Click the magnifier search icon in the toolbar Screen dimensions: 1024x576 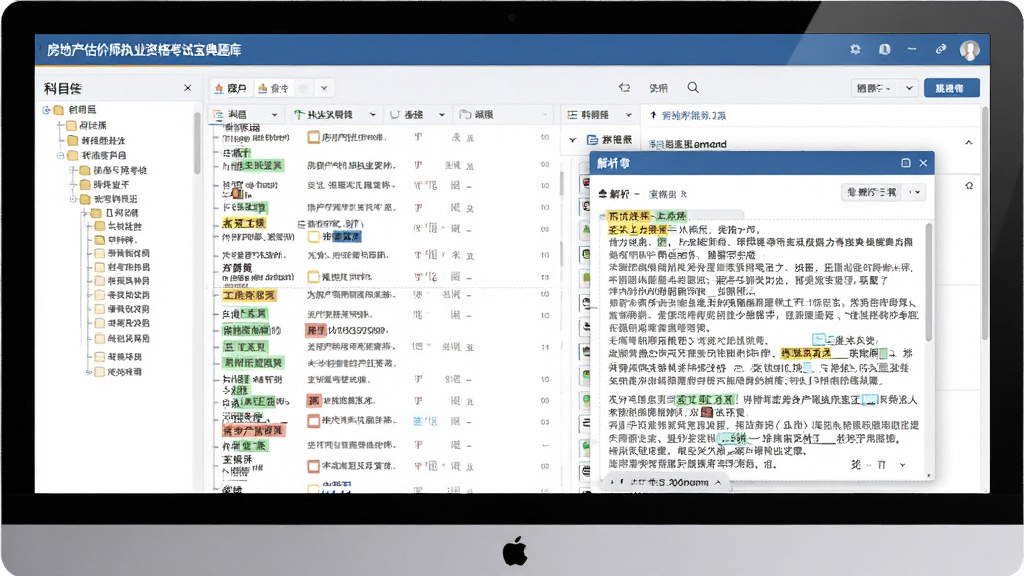point(693,88)
